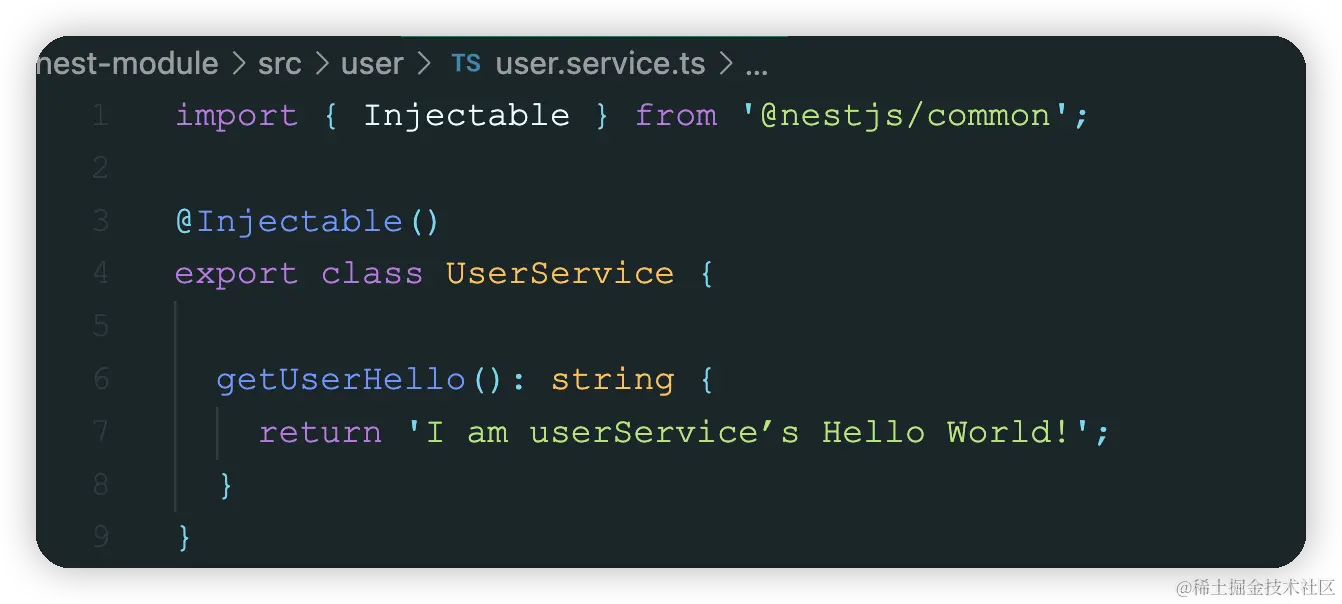Expand the trailing ellipsis breadcrumb
1342x604 pixels.
click(756, 66)
